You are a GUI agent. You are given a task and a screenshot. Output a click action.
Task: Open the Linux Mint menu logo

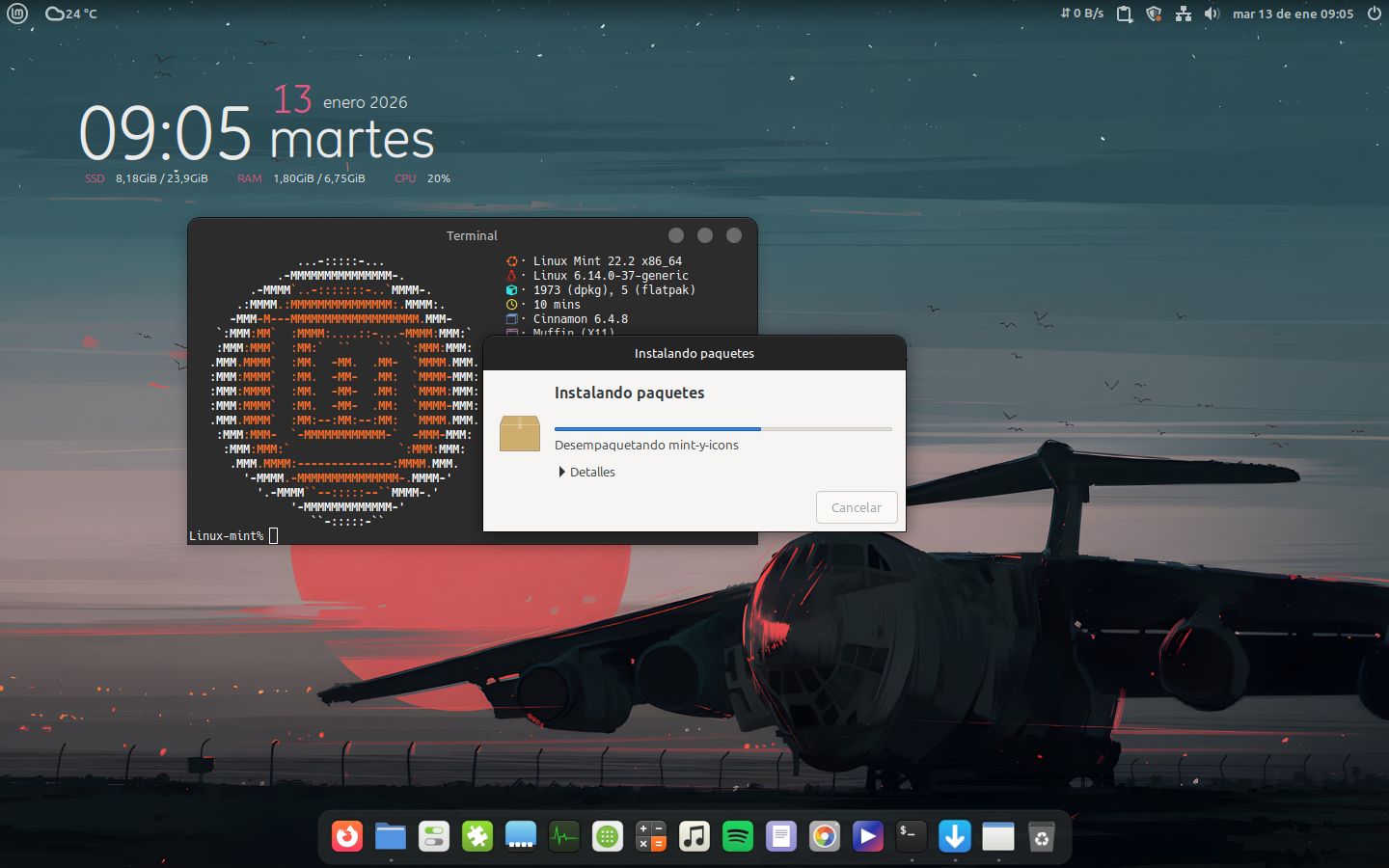[x=17, y=14]
